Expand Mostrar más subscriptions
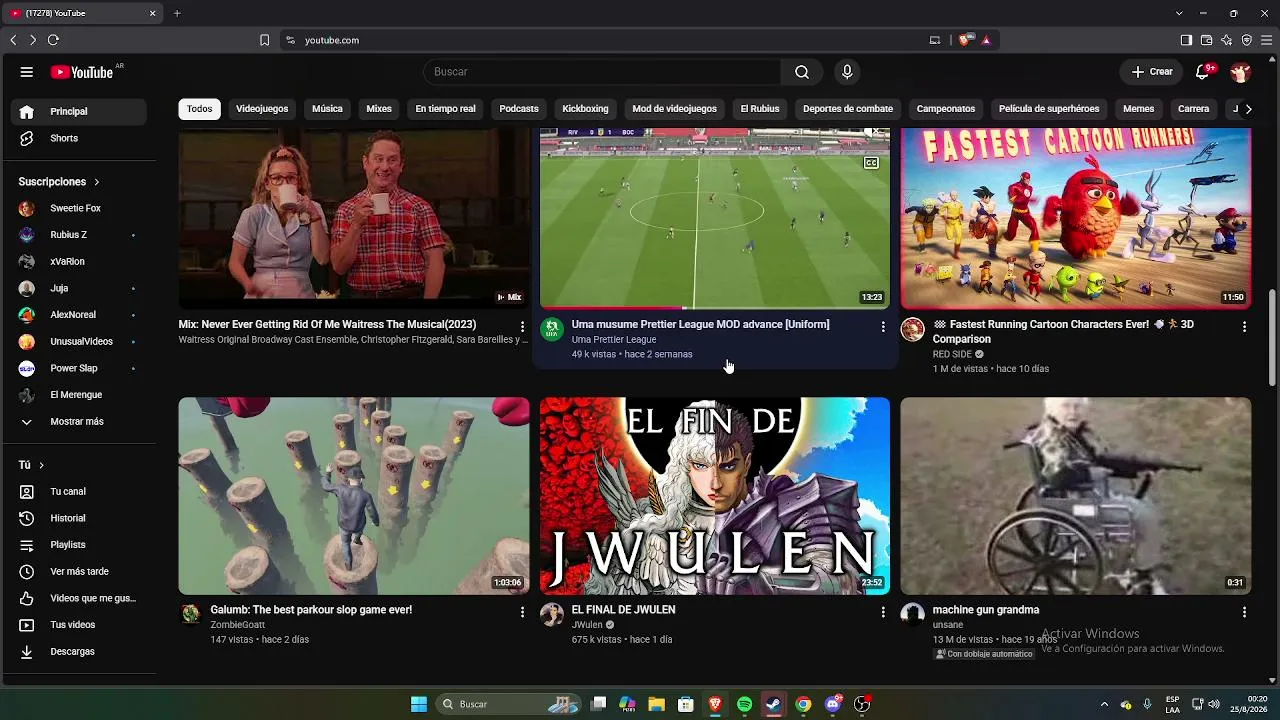The image size is (1280, 720). pyautogui.click(x=78, y=422)
